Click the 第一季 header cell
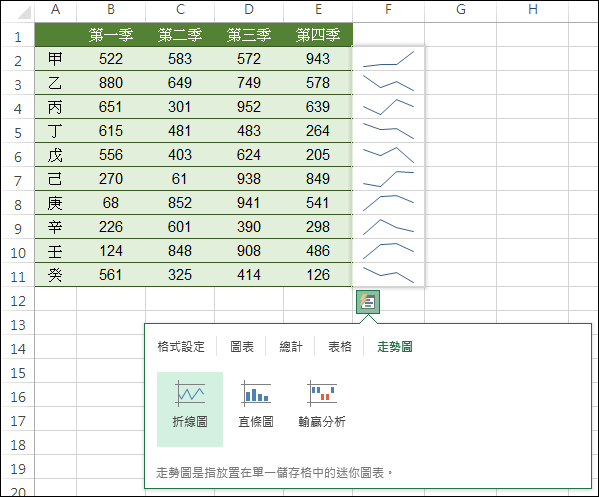Viewport: 599px width, 497px height. 111,35
